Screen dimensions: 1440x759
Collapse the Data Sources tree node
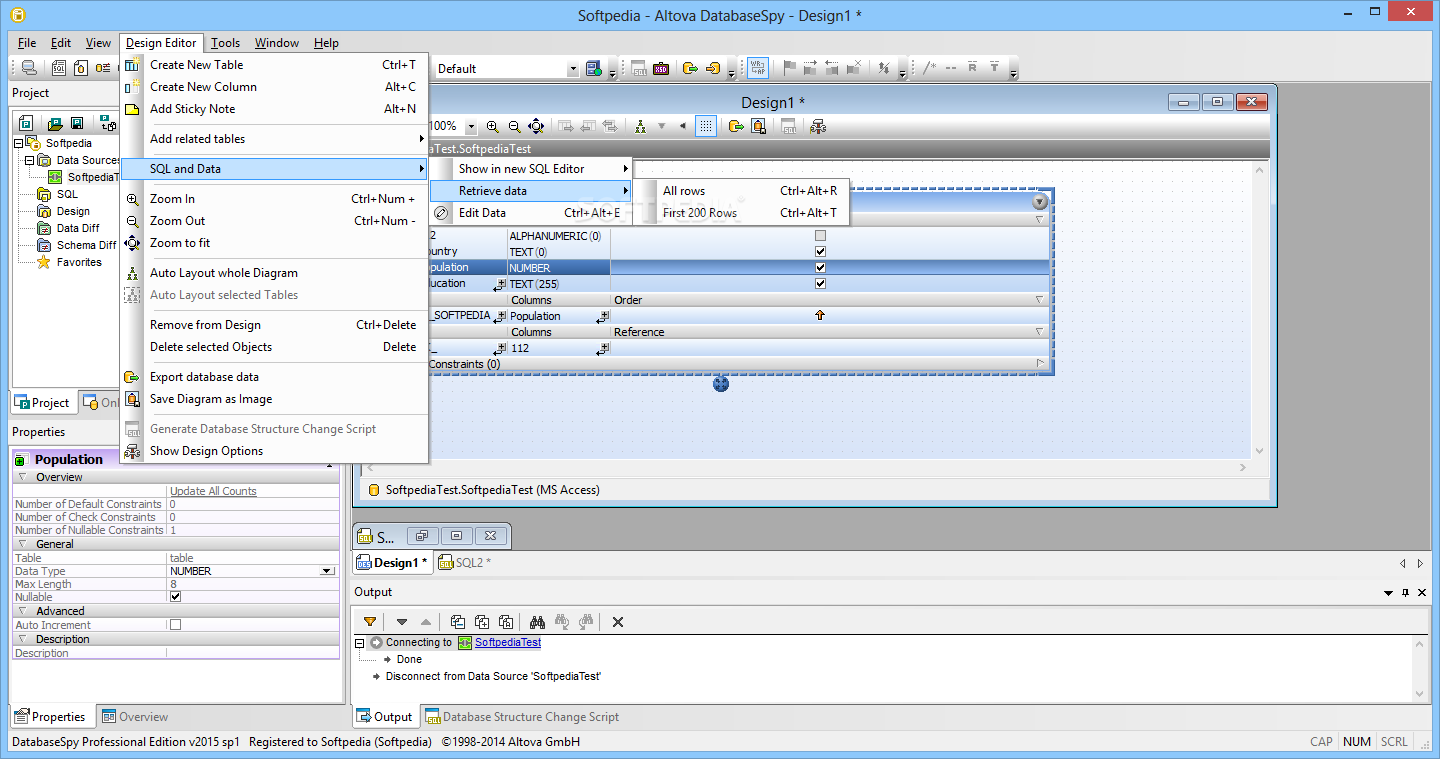click(x=29, y=160)
